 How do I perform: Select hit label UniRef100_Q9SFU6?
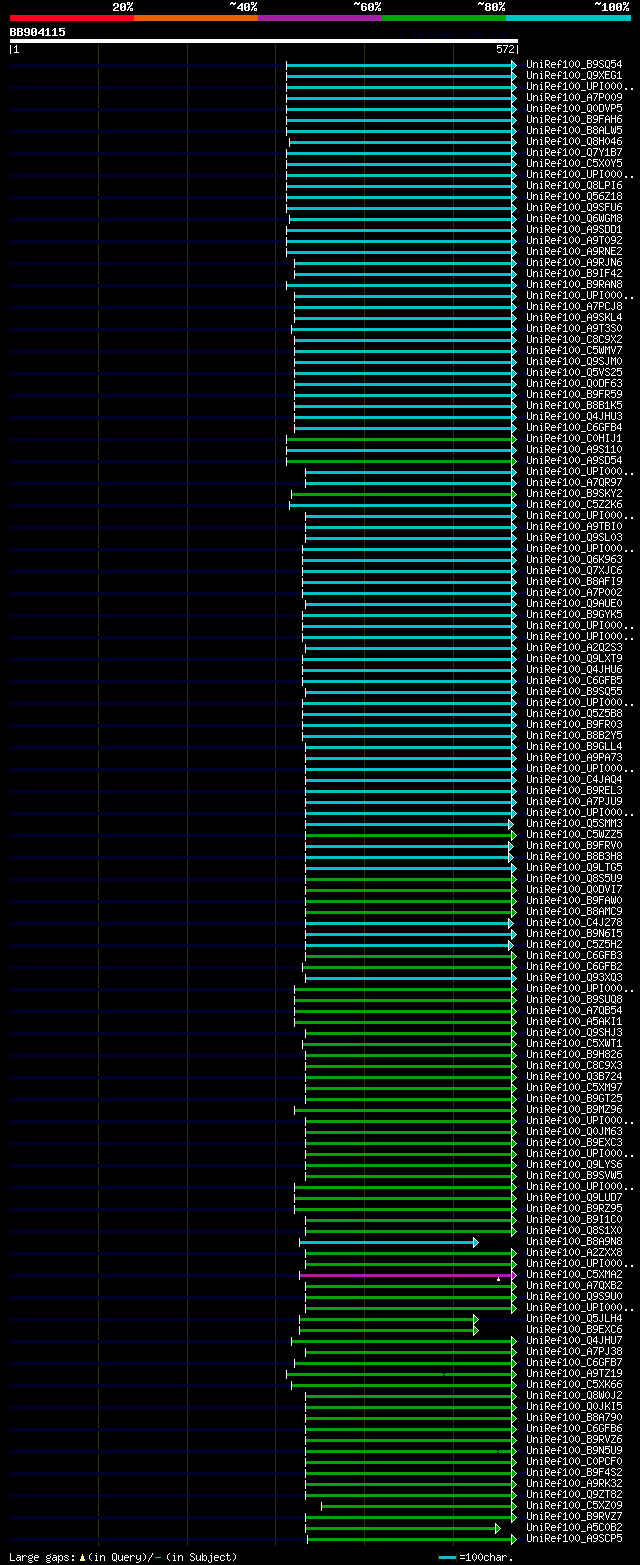[574, 207]
